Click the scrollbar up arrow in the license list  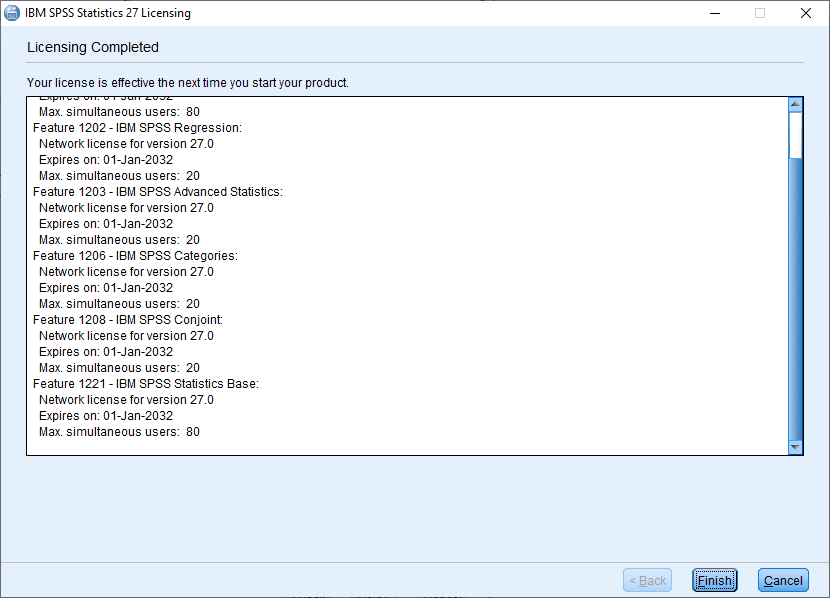click(x=795, y=104)
